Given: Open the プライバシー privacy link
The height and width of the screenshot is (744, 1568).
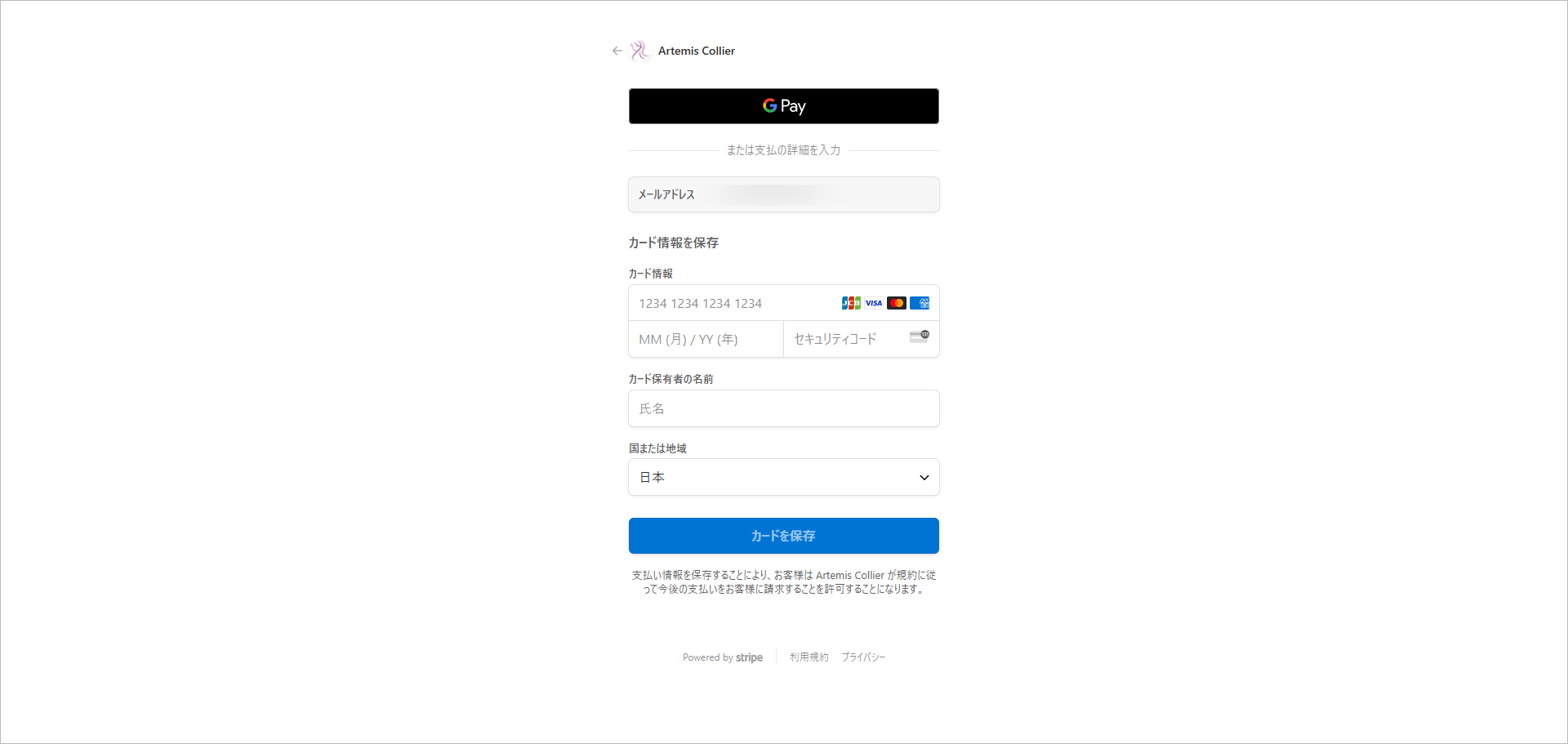Looking at the screenshot, I should (x=863, y=657).
